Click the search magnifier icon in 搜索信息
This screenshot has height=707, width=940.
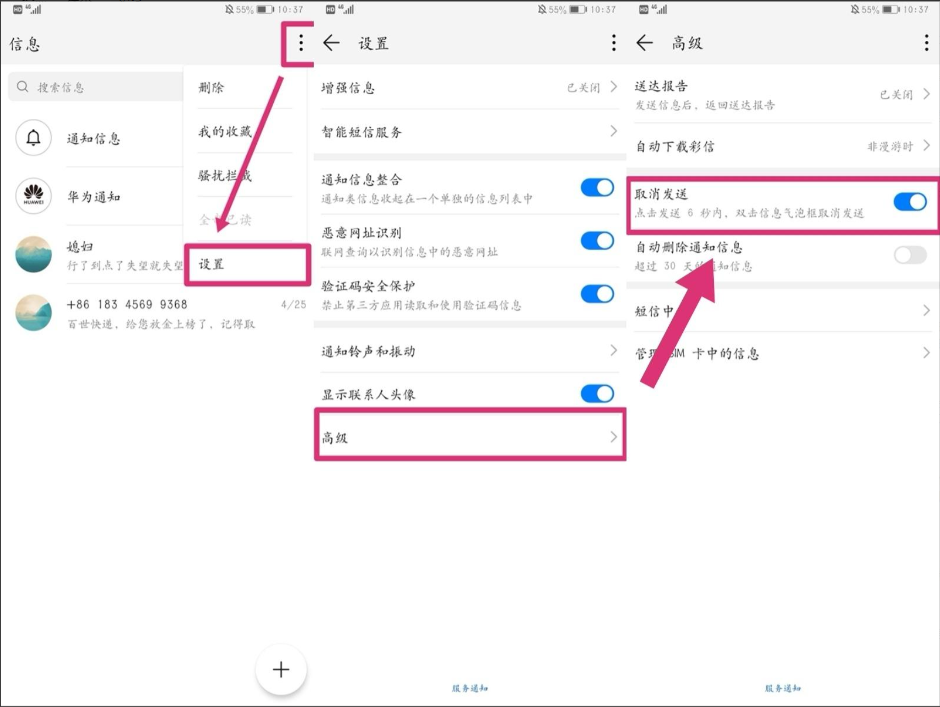click(23, 86)
